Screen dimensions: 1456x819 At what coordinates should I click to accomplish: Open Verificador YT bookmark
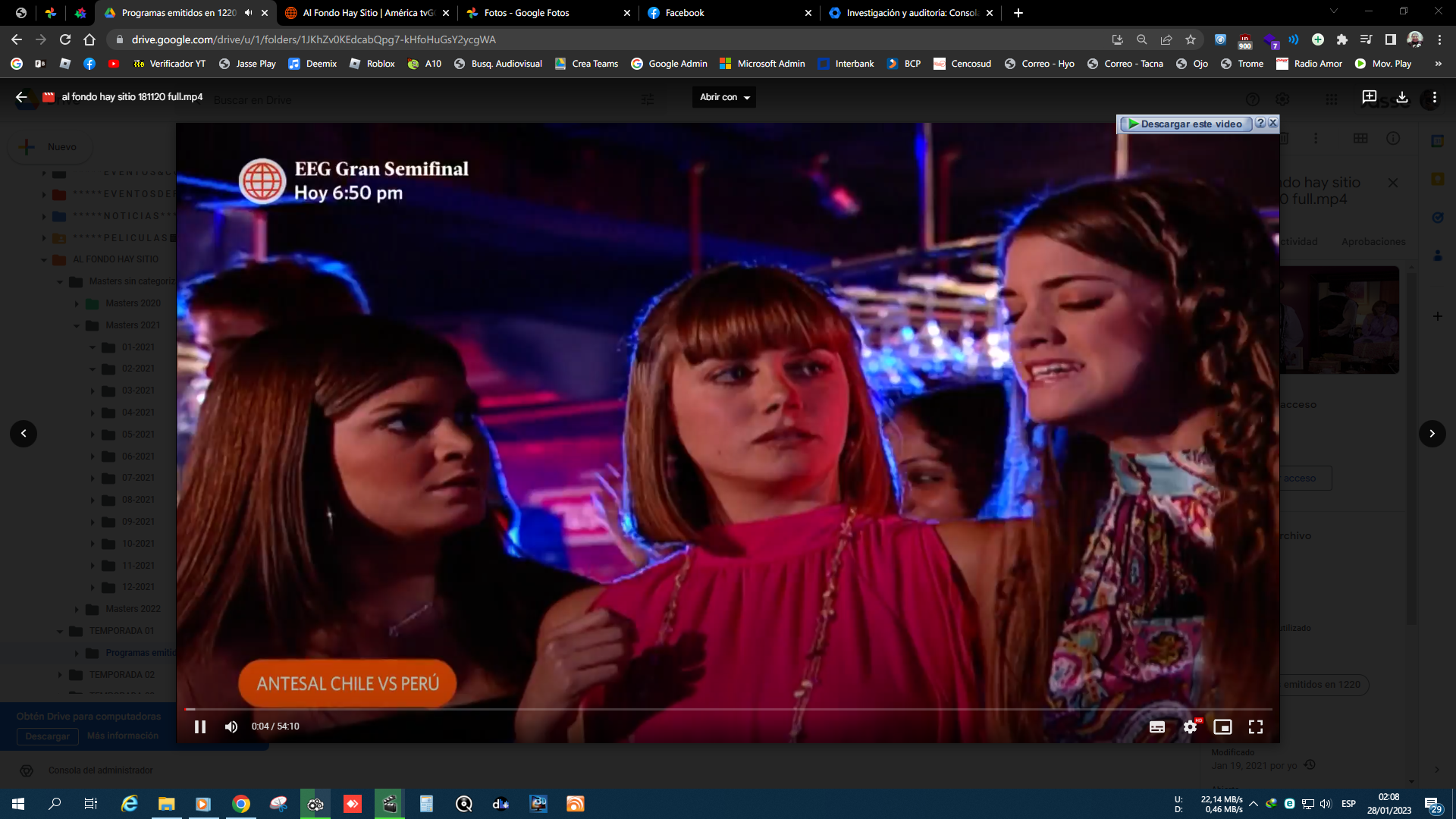tap(170, 64)
